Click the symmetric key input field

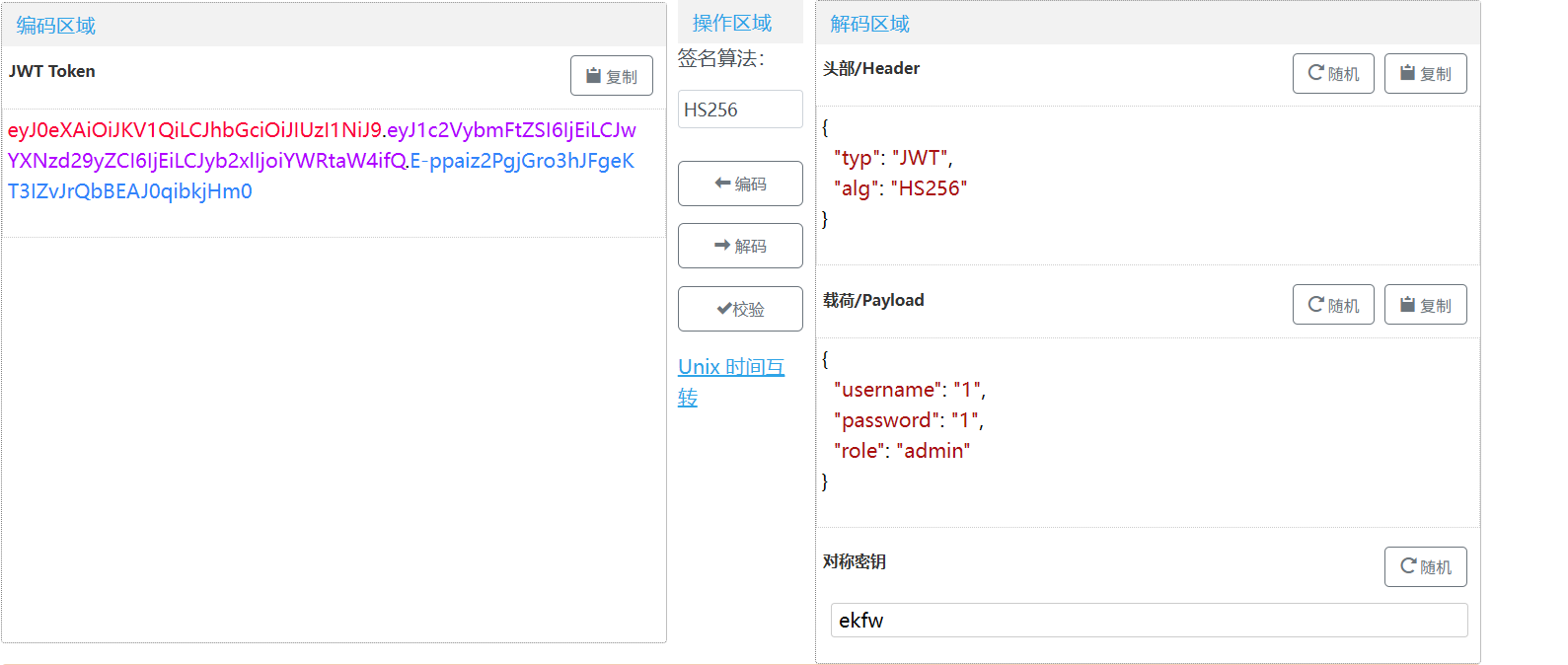1149,621
